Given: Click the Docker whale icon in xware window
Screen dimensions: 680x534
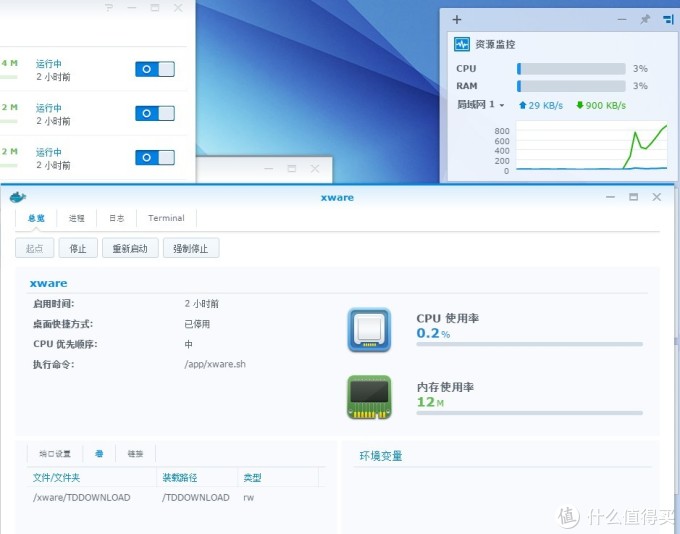Looking at the screenshot, I should coord(18,197).
